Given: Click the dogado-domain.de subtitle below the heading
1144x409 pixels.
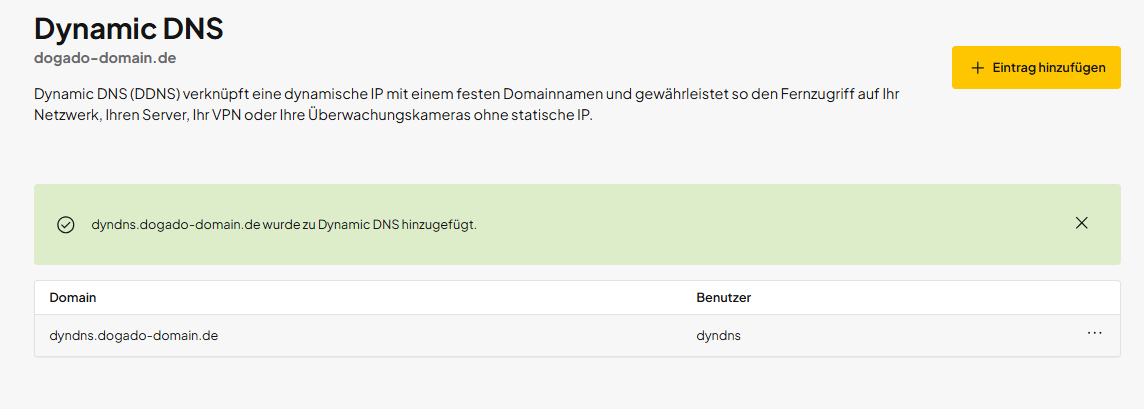Looking at the screenshot, I should (105, 58).
